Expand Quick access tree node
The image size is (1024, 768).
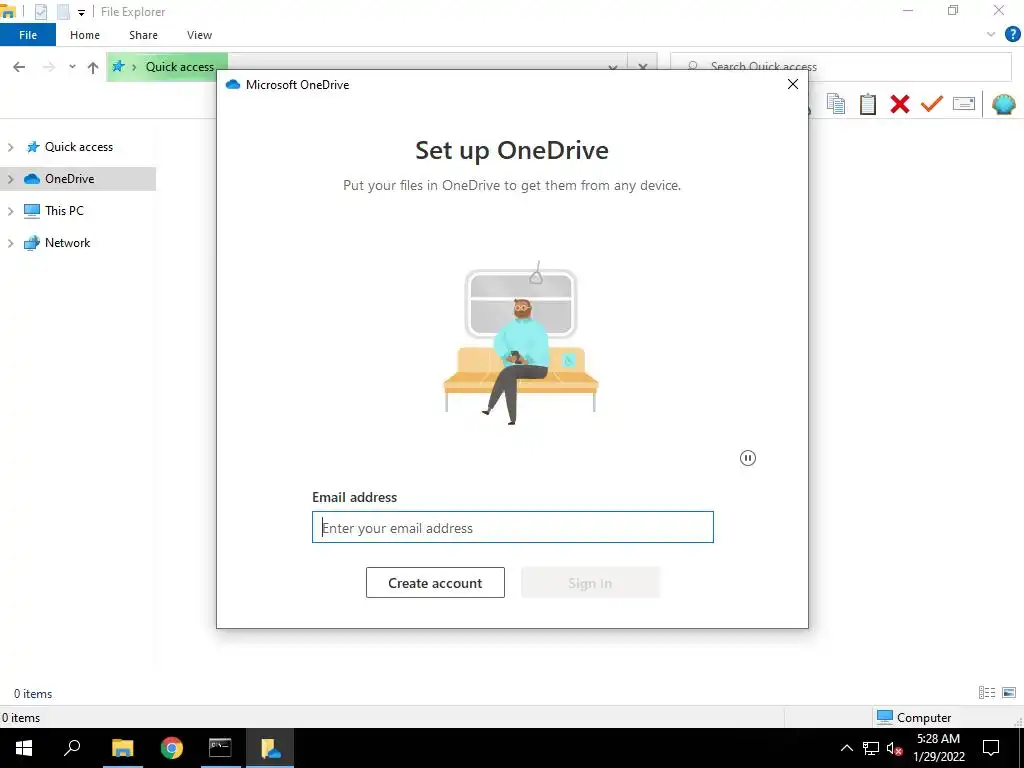point(10,147)
